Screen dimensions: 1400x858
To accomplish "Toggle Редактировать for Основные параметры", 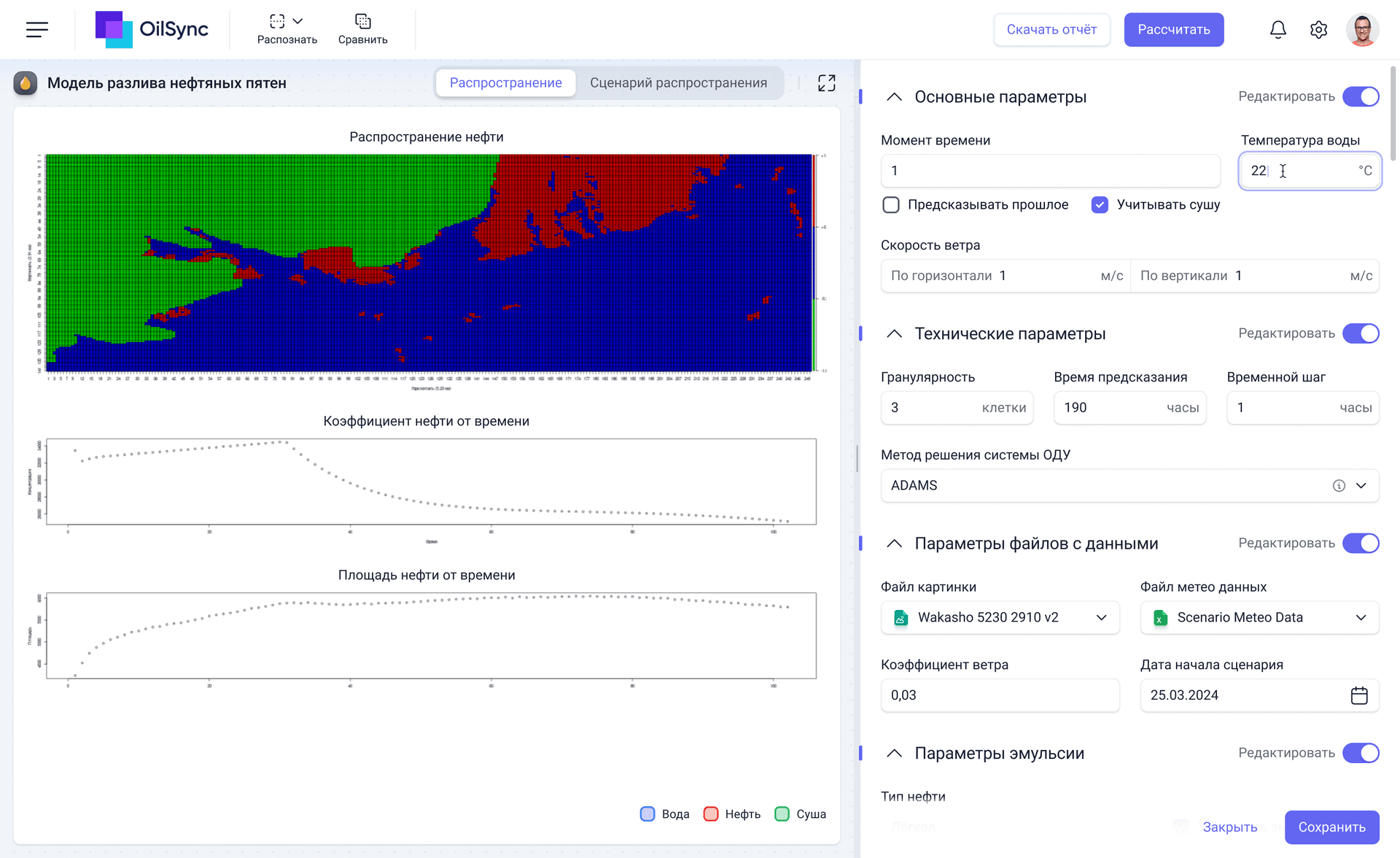I will pos(1361,96).
